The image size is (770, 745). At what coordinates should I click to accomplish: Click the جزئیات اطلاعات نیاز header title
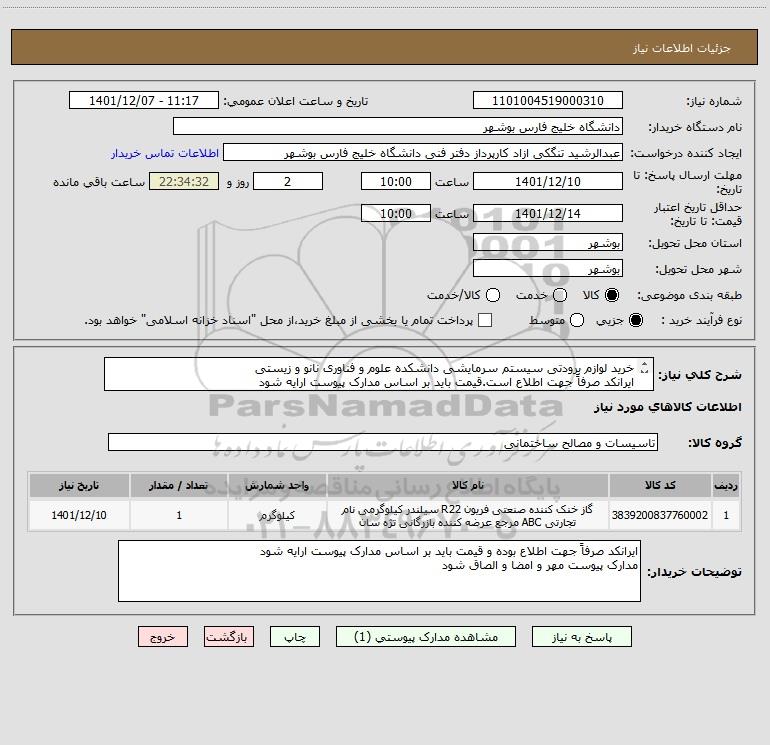(682, 48)
